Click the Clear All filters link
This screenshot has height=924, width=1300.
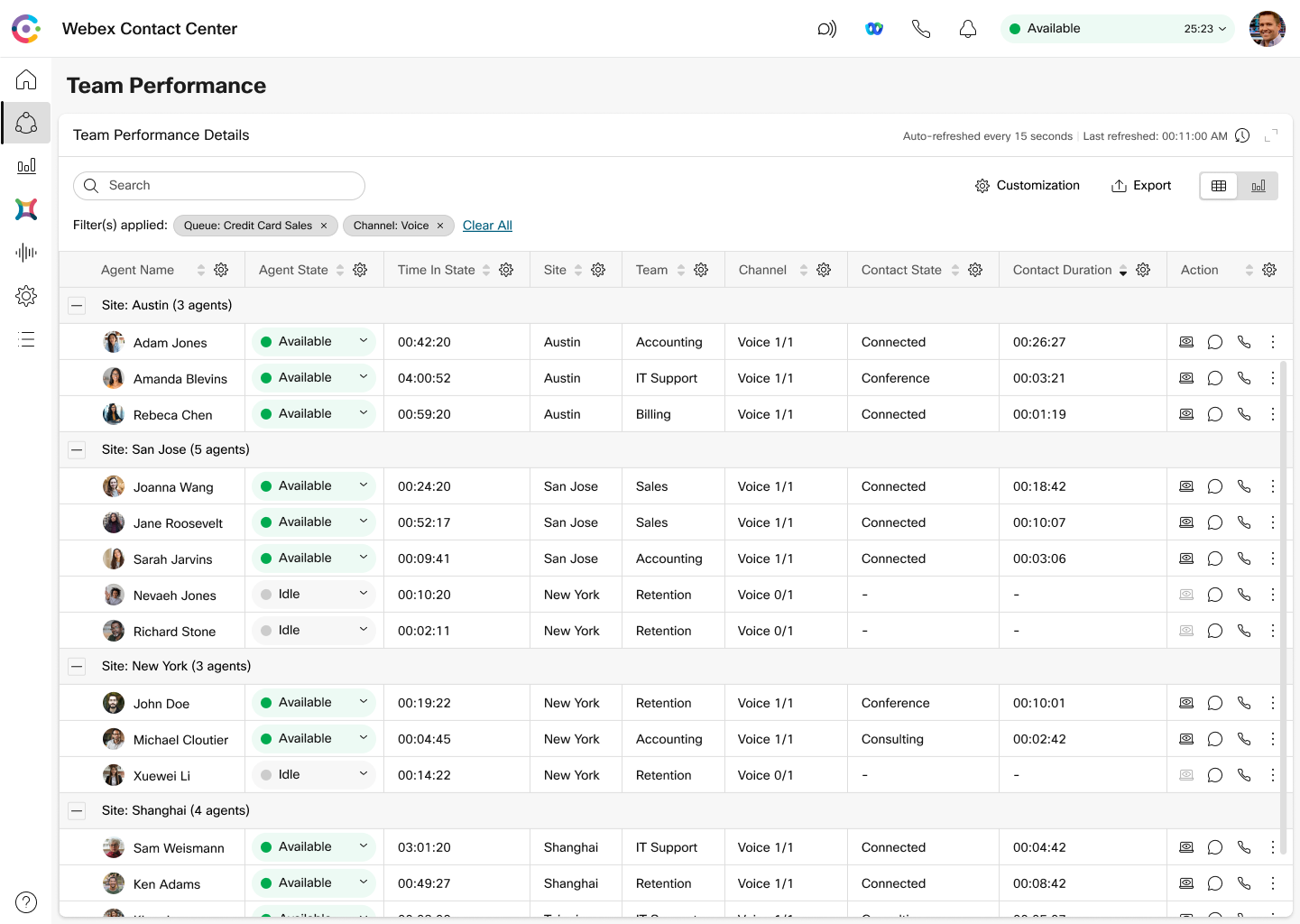click(x=487, y=225)
